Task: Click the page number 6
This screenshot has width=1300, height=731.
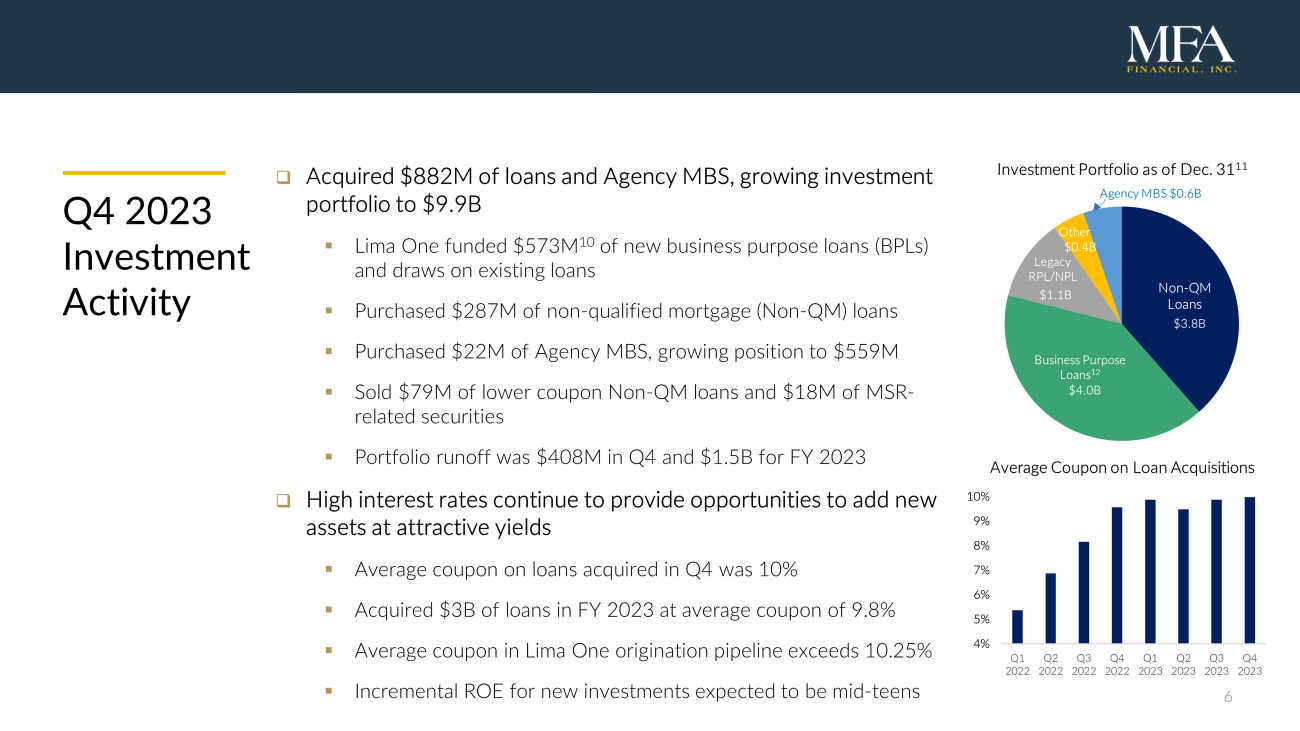Action: (1229, 696)
